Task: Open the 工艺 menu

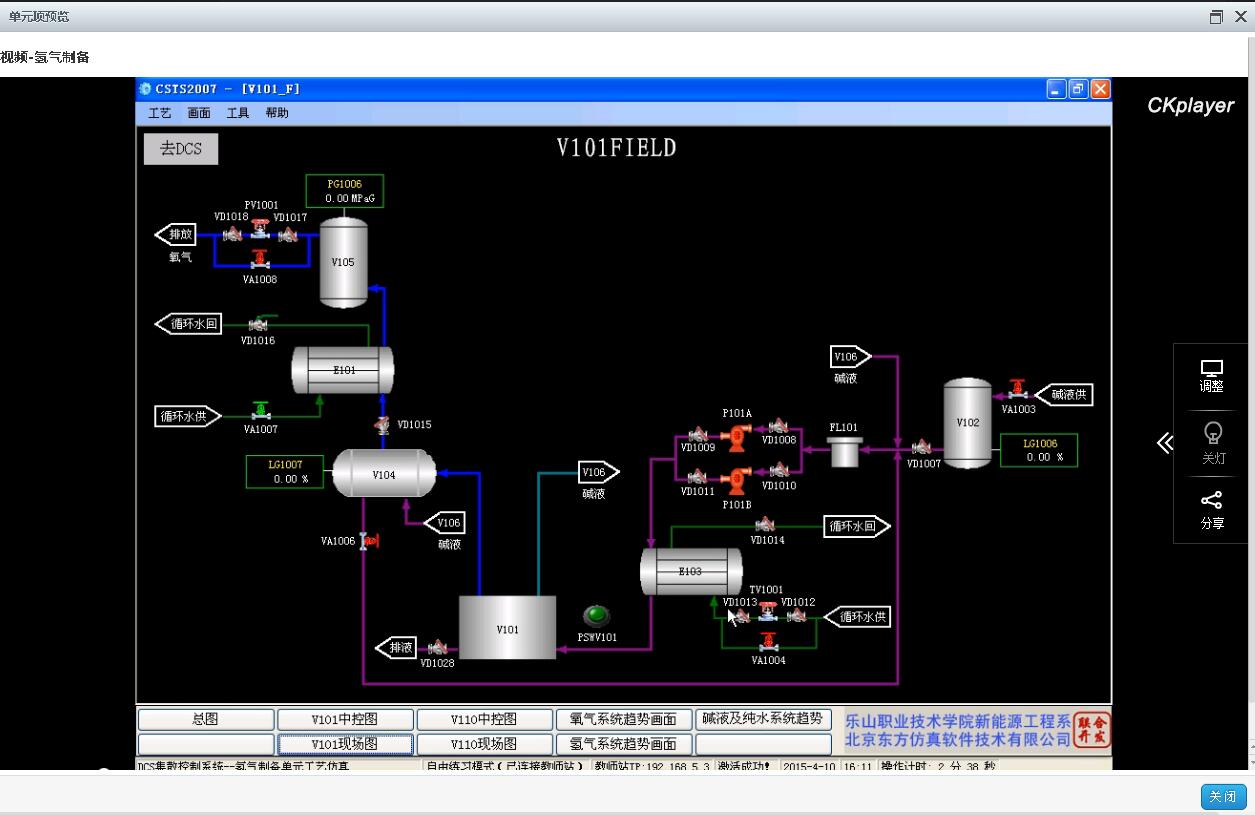Action: (x=160, y=113)
